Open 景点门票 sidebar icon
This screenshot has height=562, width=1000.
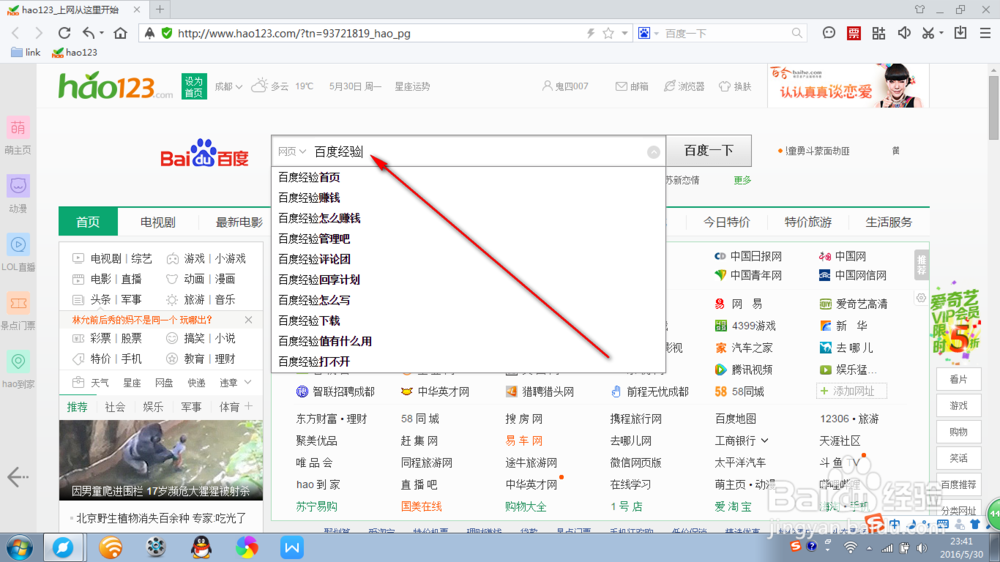coord(18,312)
